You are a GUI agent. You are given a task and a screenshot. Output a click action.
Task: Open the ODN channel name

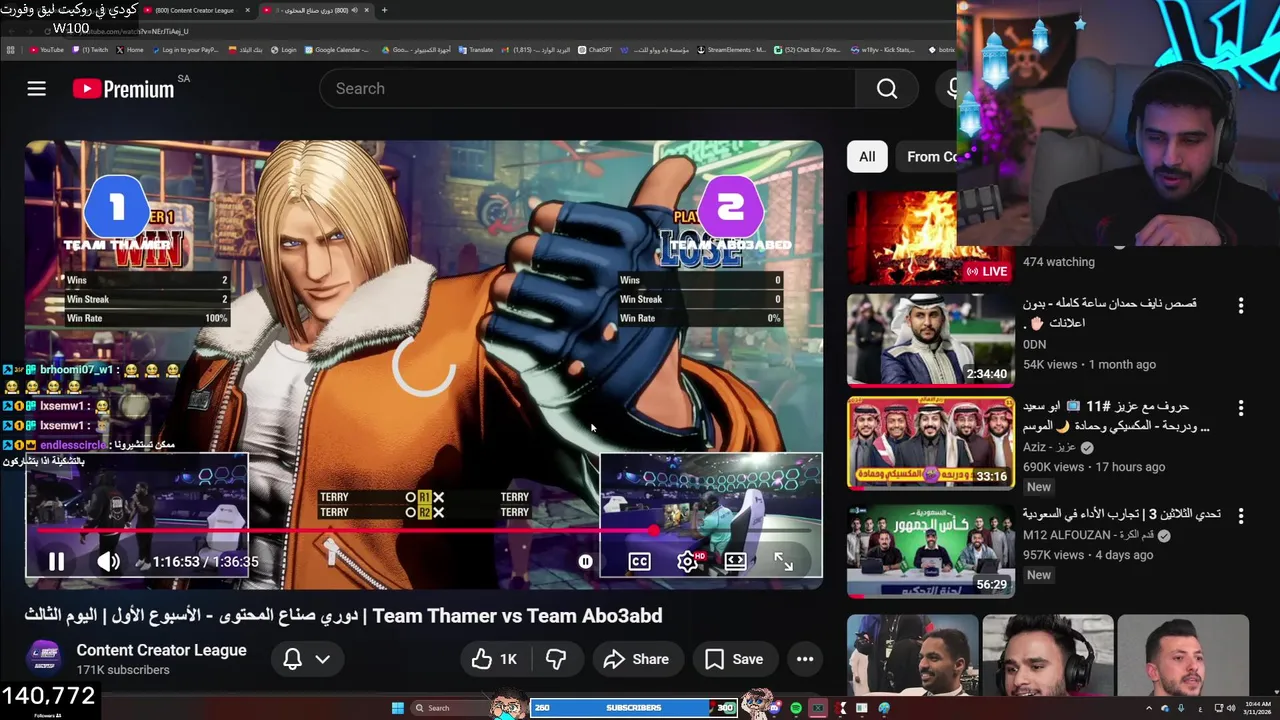[x=1034, y=344]
